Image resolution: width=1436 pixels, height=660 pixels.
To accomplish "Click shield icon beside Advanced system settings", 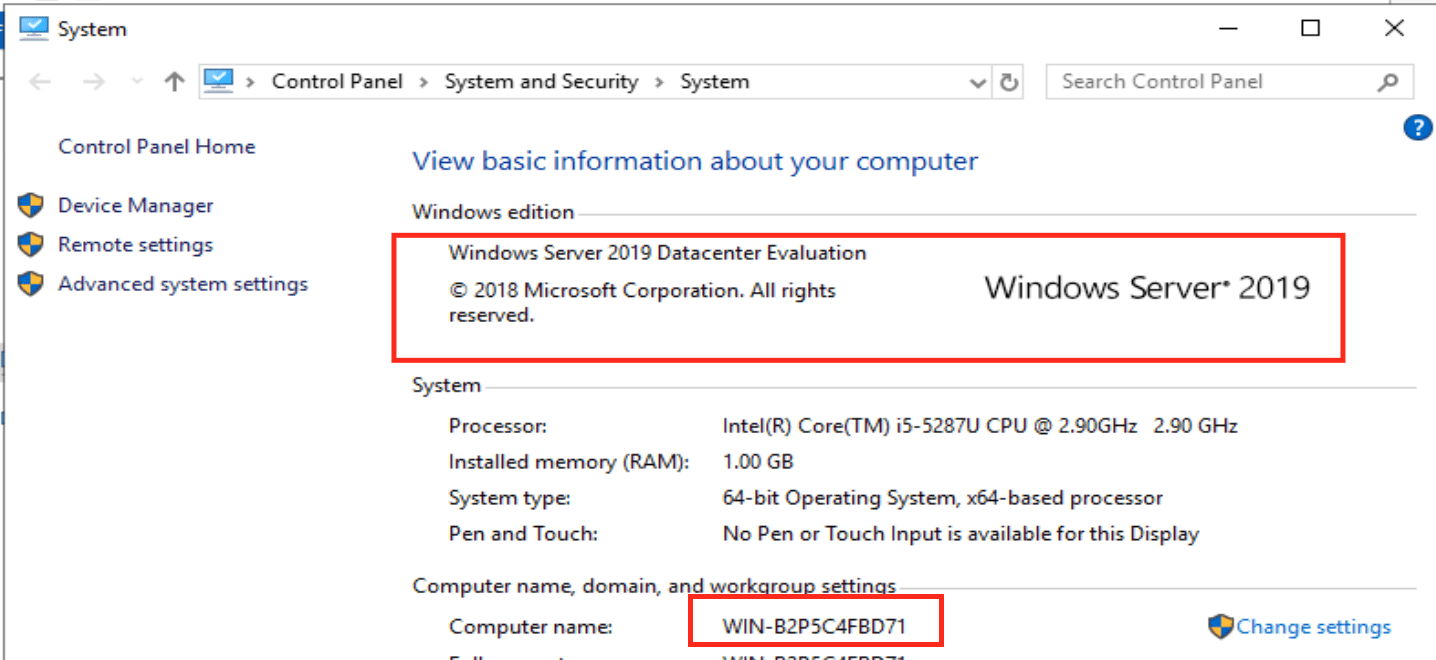I will [32, 284].
